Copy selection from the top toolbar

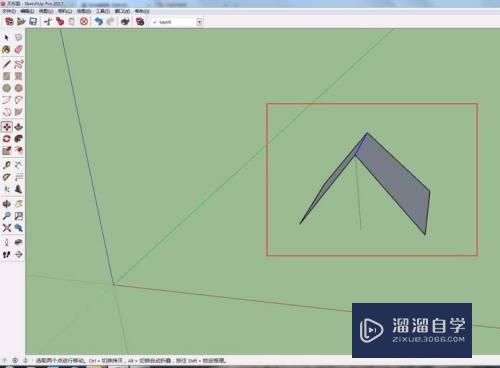point(60,22)
